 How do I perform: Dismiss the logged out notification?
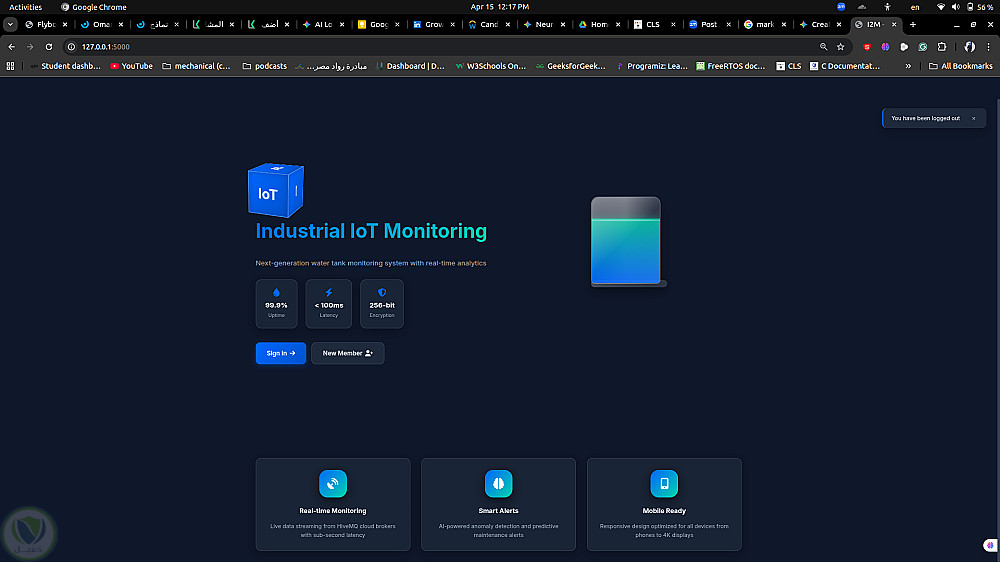pos(974,118)
